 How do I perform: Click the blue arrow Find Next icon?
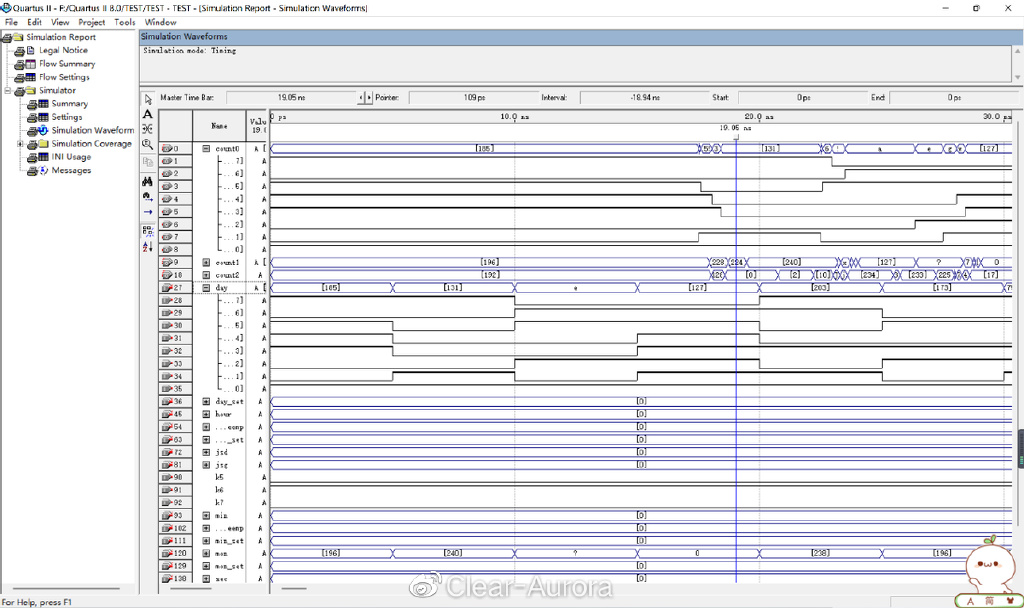tap(148, 212)
